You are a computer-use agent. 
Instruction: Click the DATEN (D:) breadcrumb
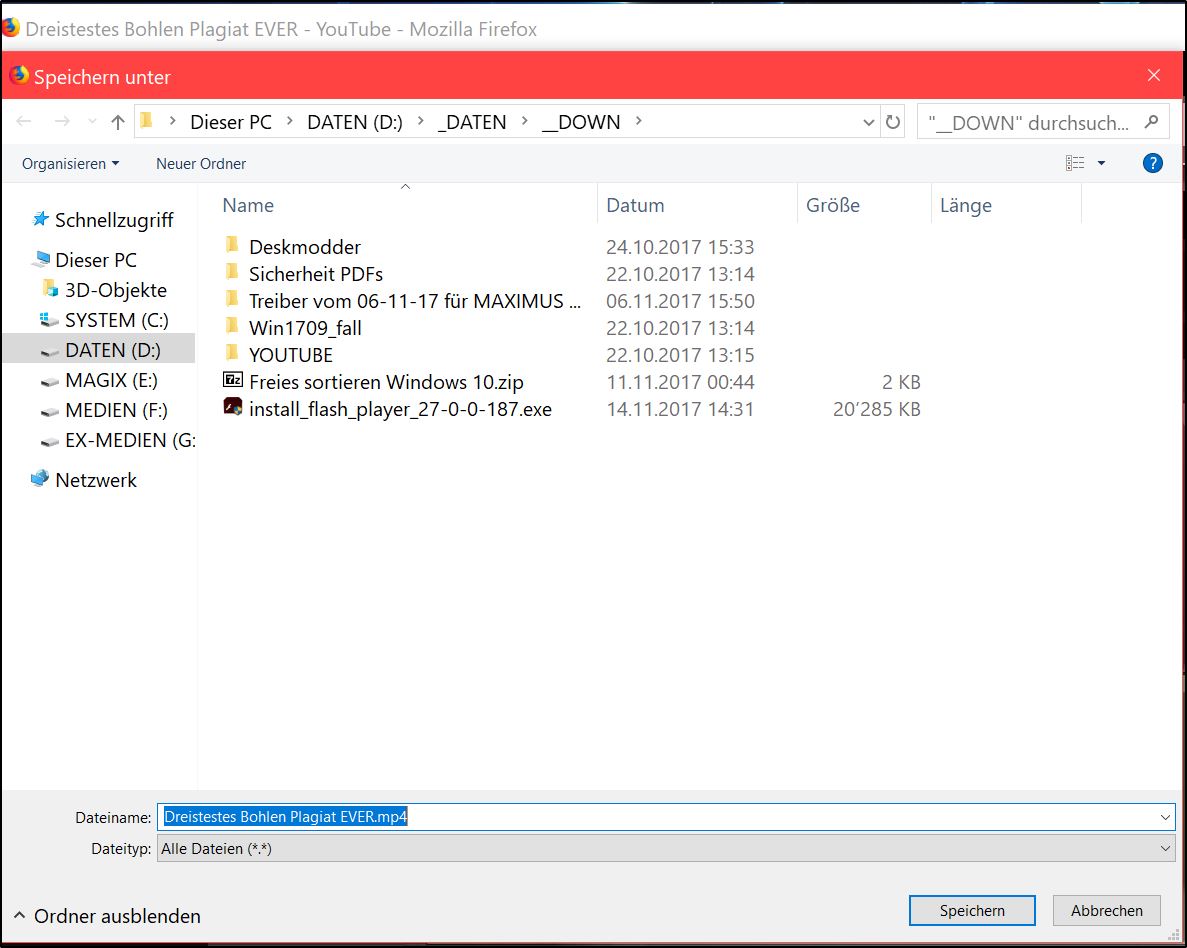[355, 122]
